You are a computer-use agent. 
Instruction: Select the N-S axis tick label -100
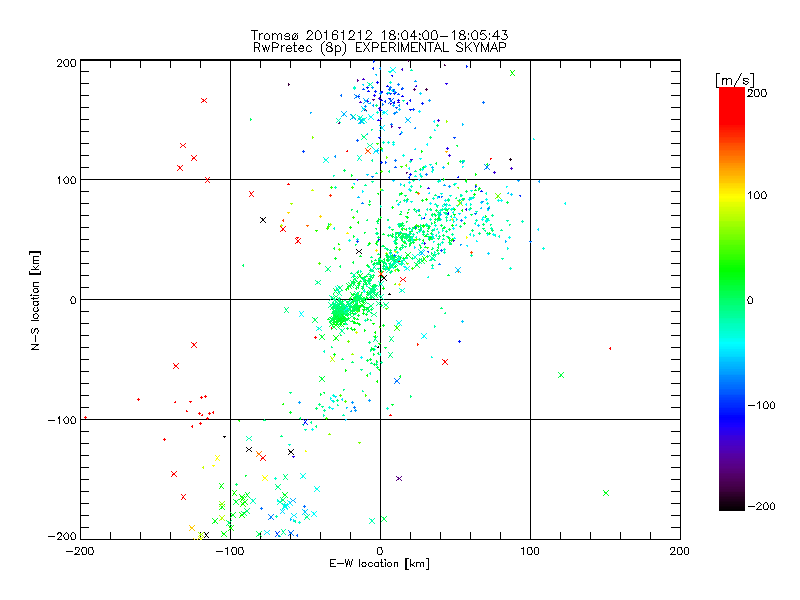coord(62,420)
